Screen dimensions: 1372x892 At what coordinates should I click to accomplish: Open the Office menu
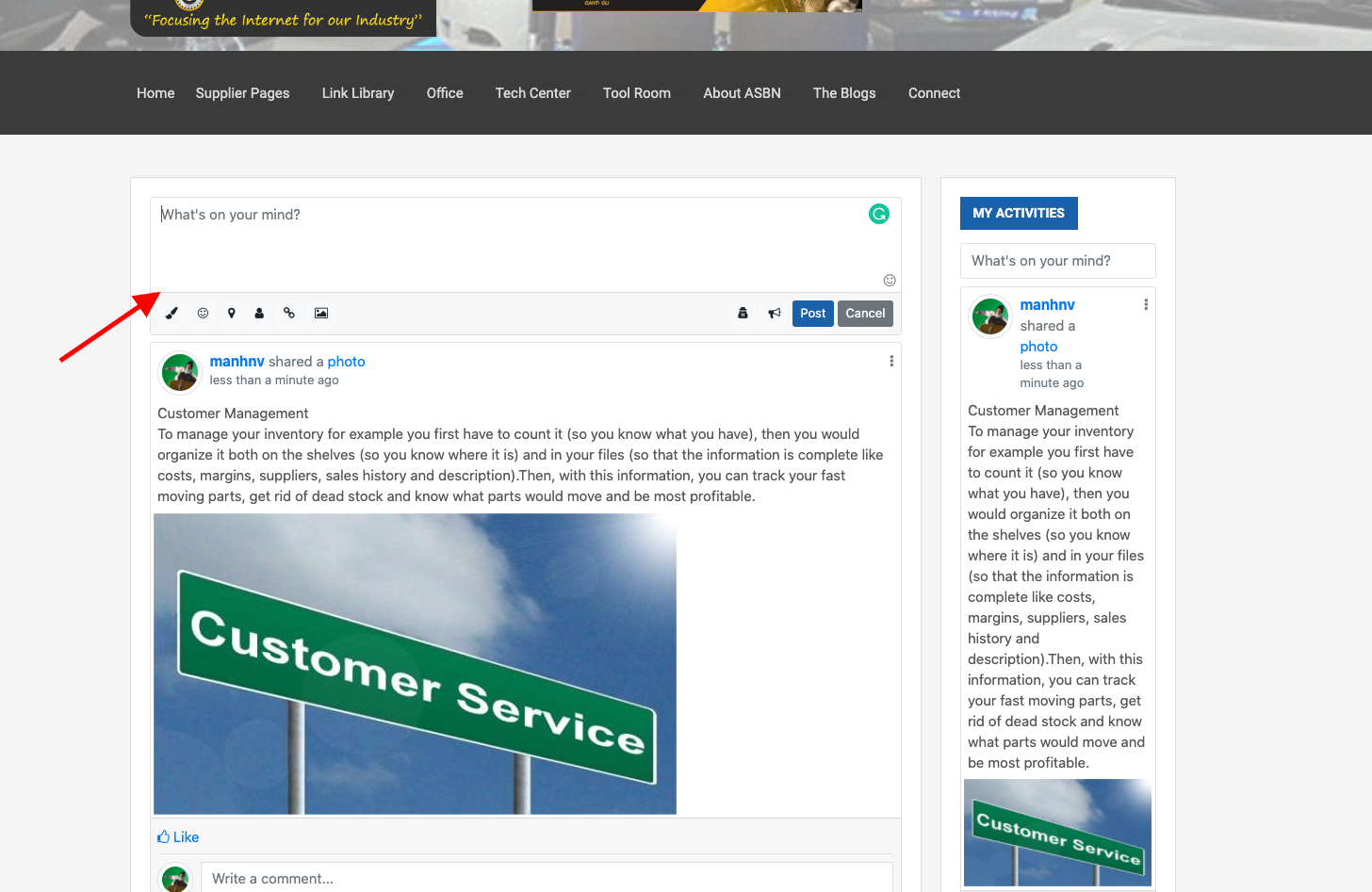tap(445, 93)
